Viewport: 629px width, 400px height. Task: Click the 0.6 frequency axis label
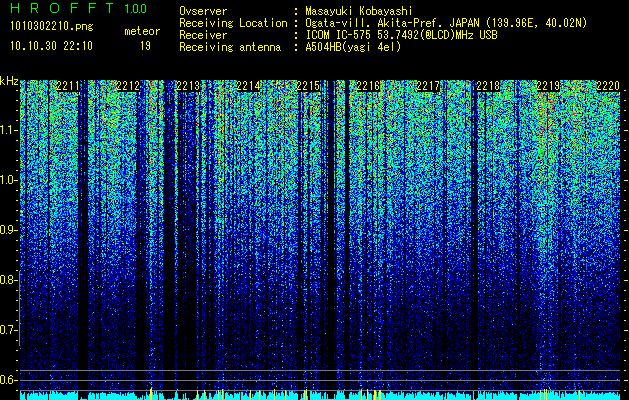[8, 380]
